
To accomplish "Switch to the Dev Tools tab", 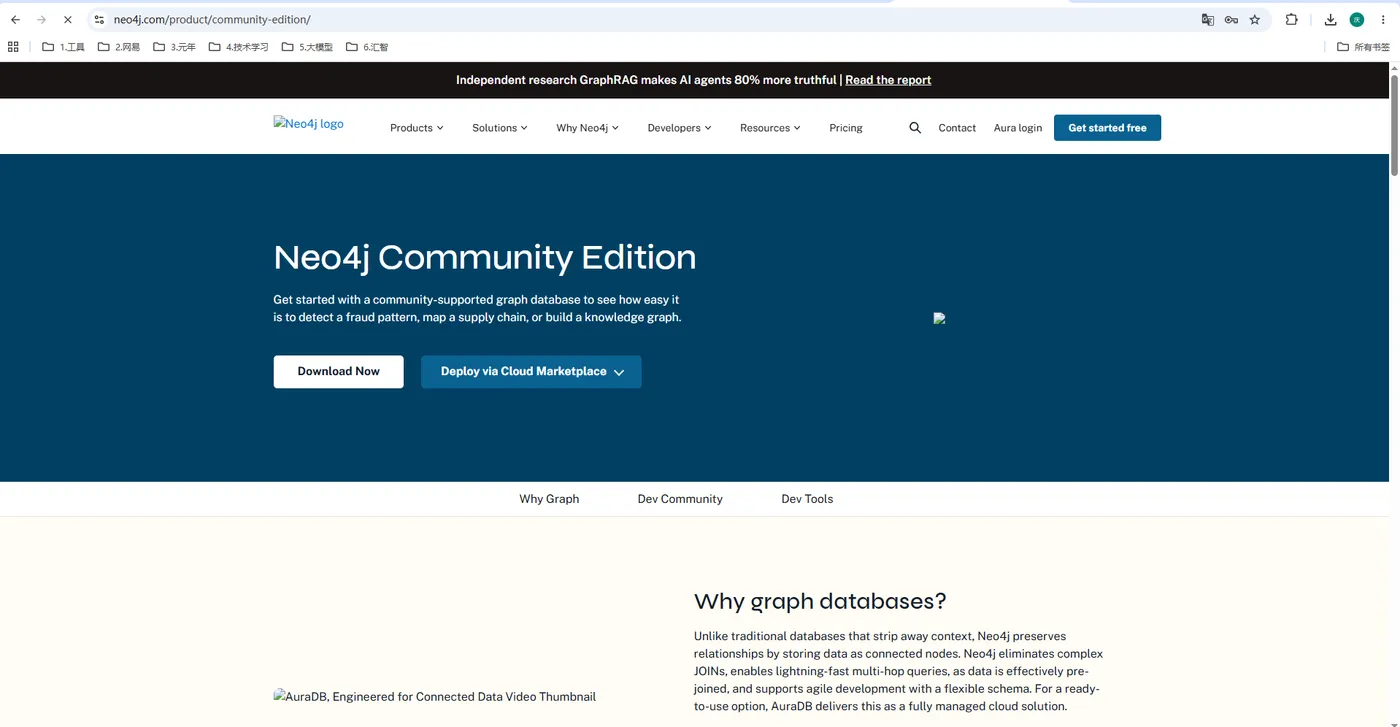I will point(807,499).
